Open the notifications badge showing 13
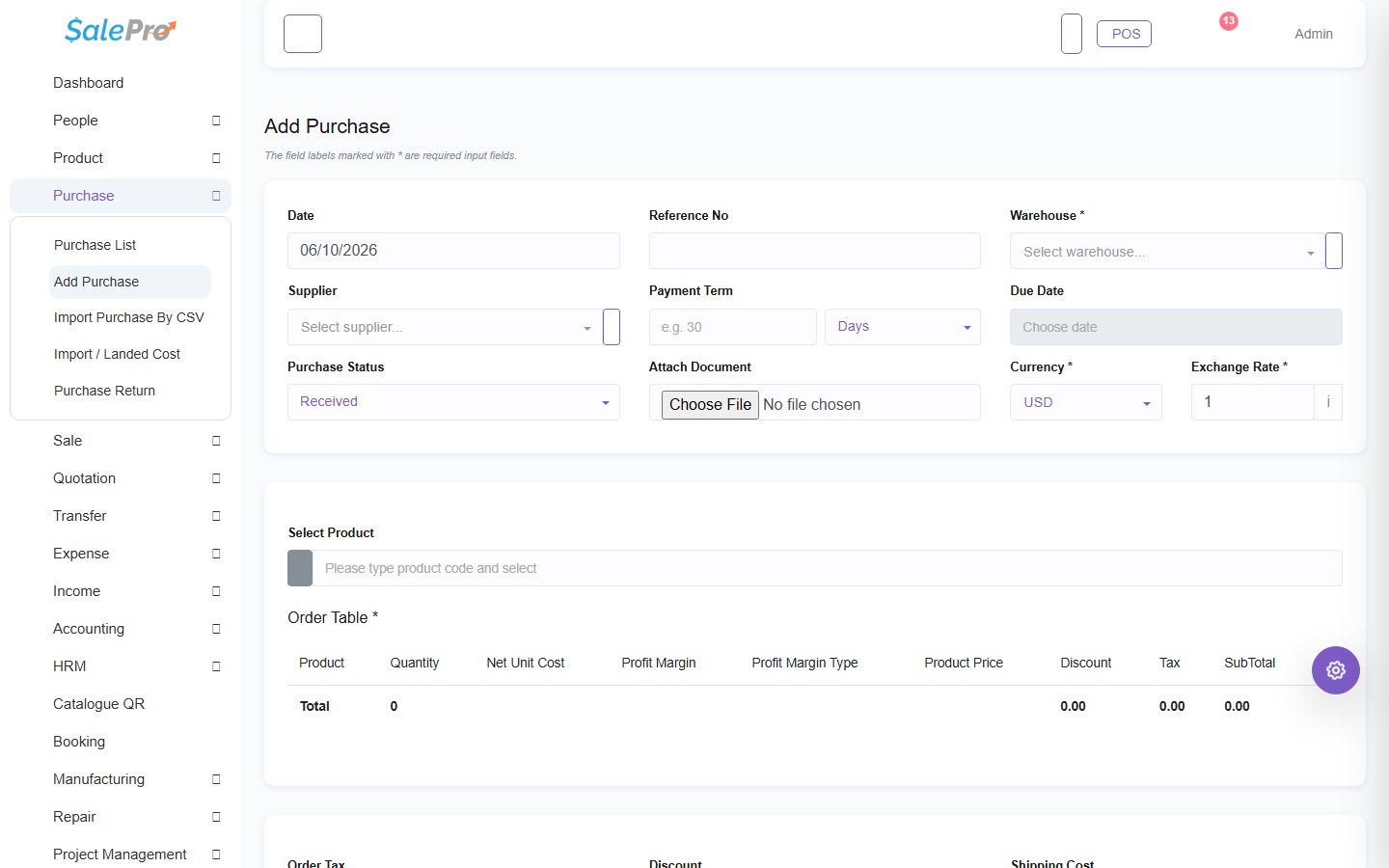Viewport: 1389px width, 868px height. (x=1228, y=21)
